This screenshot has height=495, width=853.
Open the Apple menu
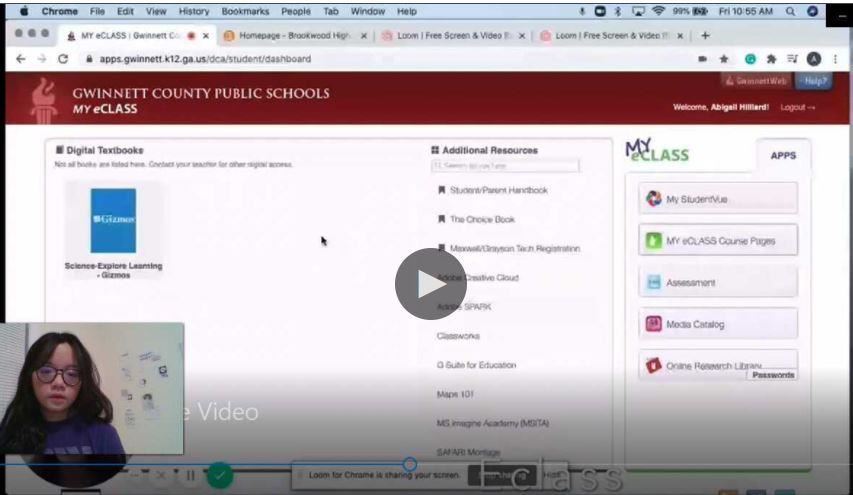click(x=24, y=11)
